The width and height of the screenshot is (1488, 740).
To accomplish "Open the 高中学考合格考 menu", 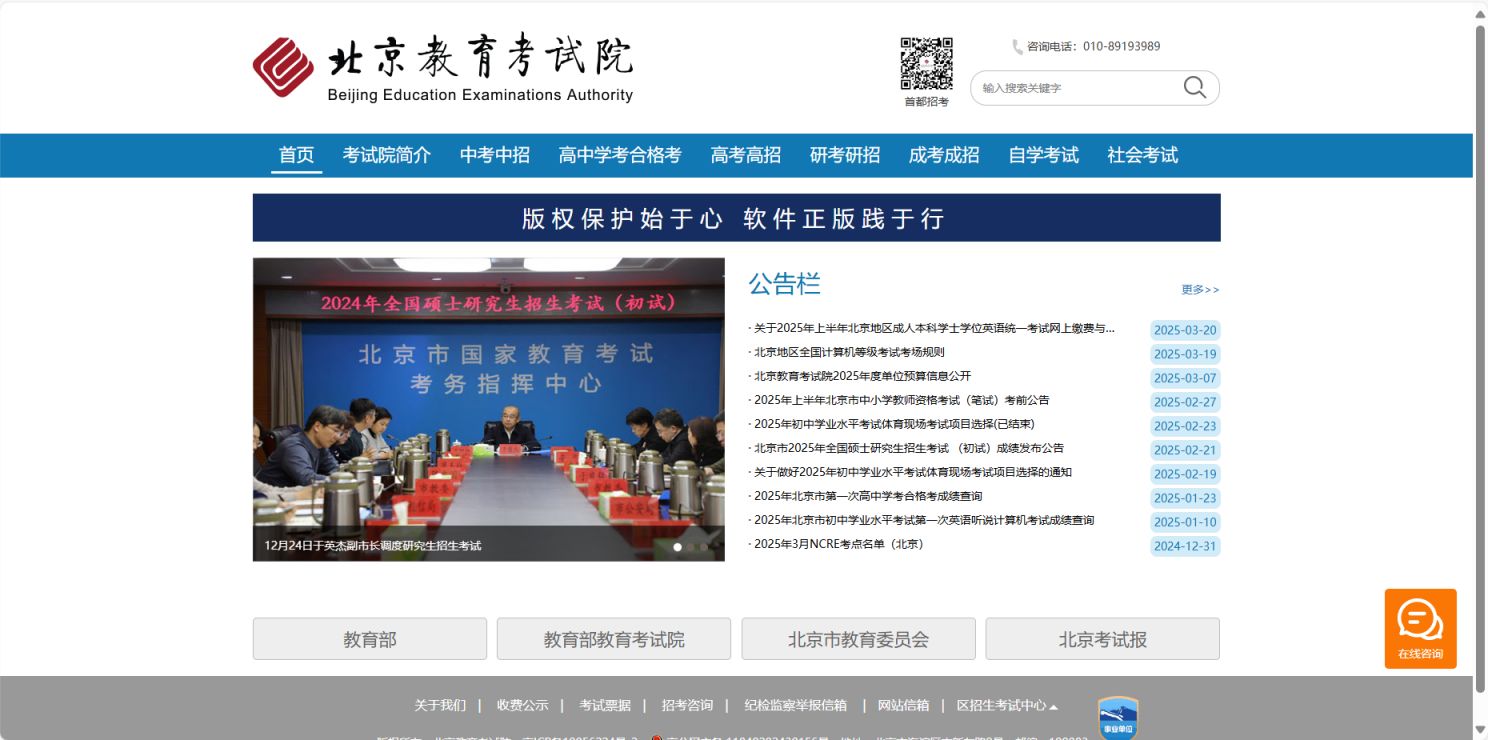I will (620, 155).
